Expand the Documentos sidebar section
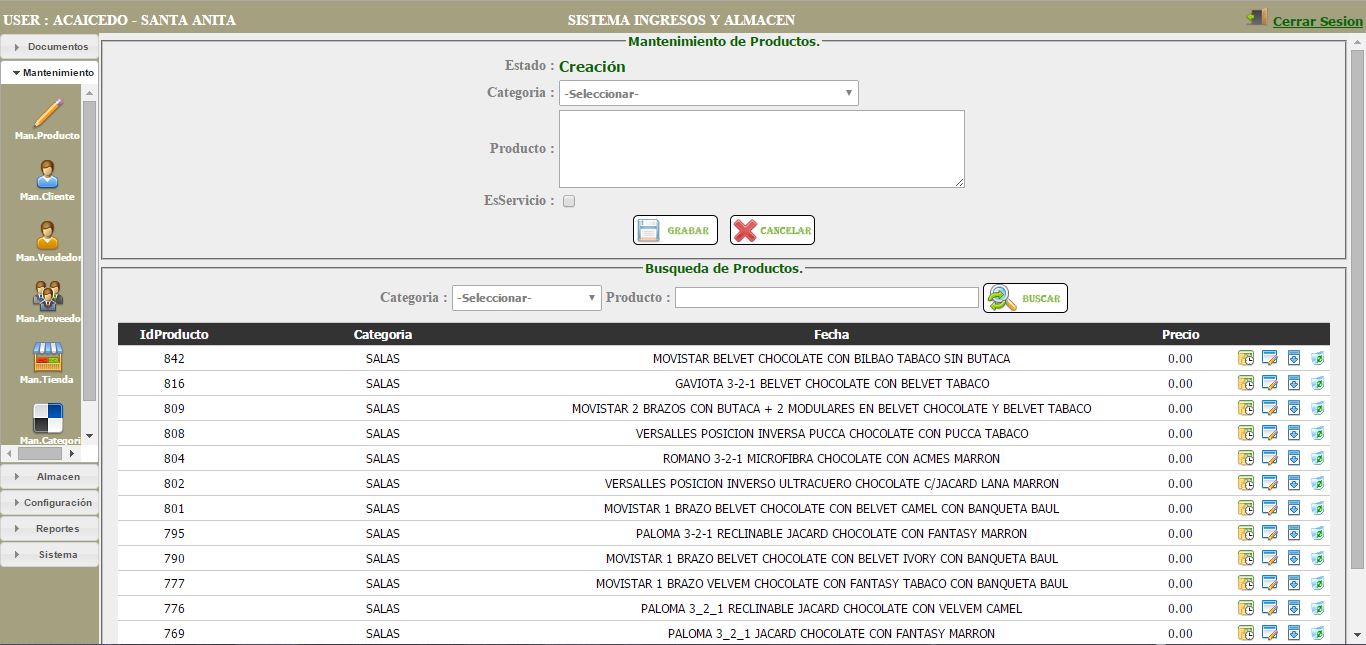Image resolution: width=1366 pixels, height=645 pixels. tap(50, 47)
